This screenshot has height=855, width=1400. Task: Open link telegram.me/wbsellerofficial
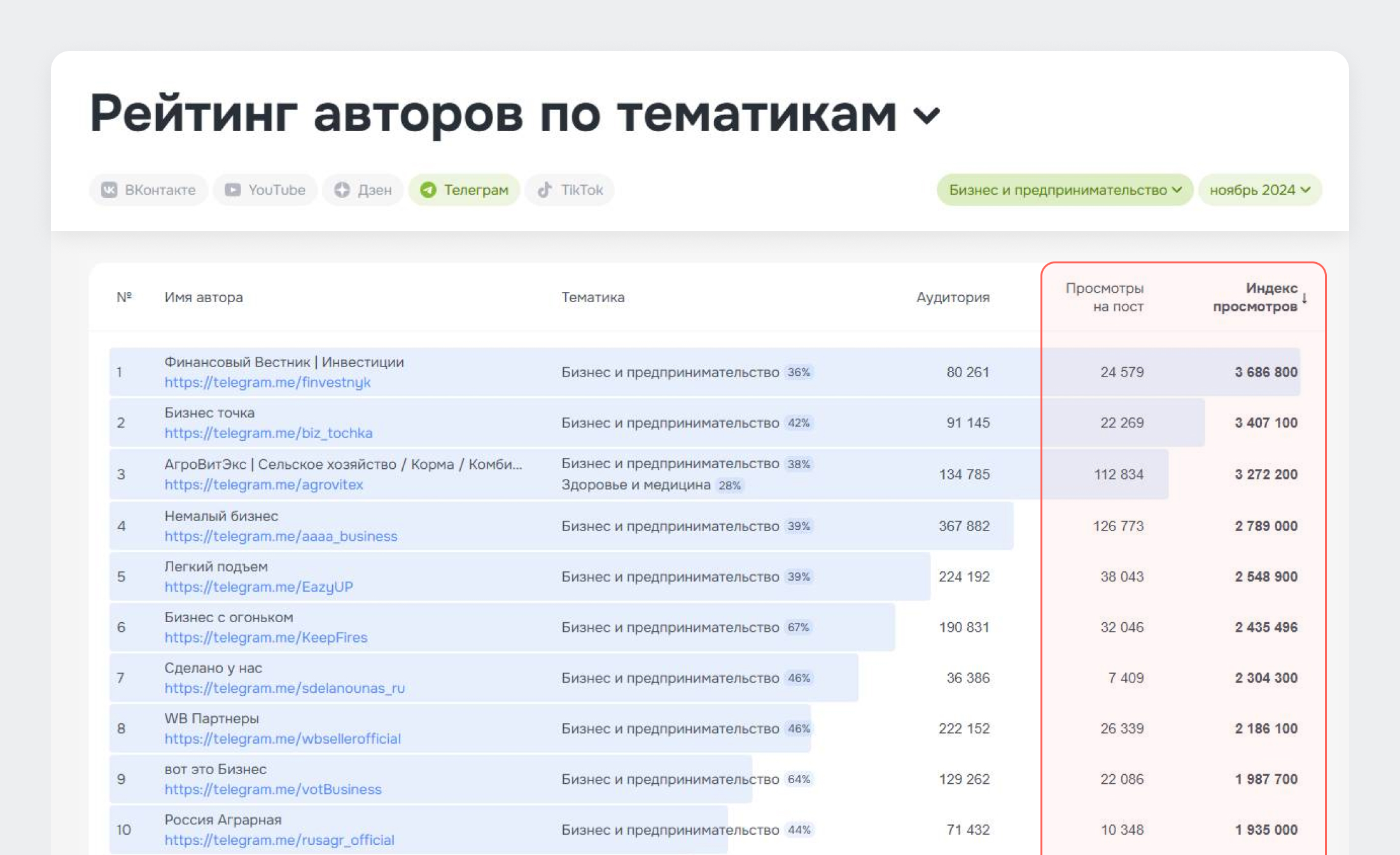tap(283, 739)
